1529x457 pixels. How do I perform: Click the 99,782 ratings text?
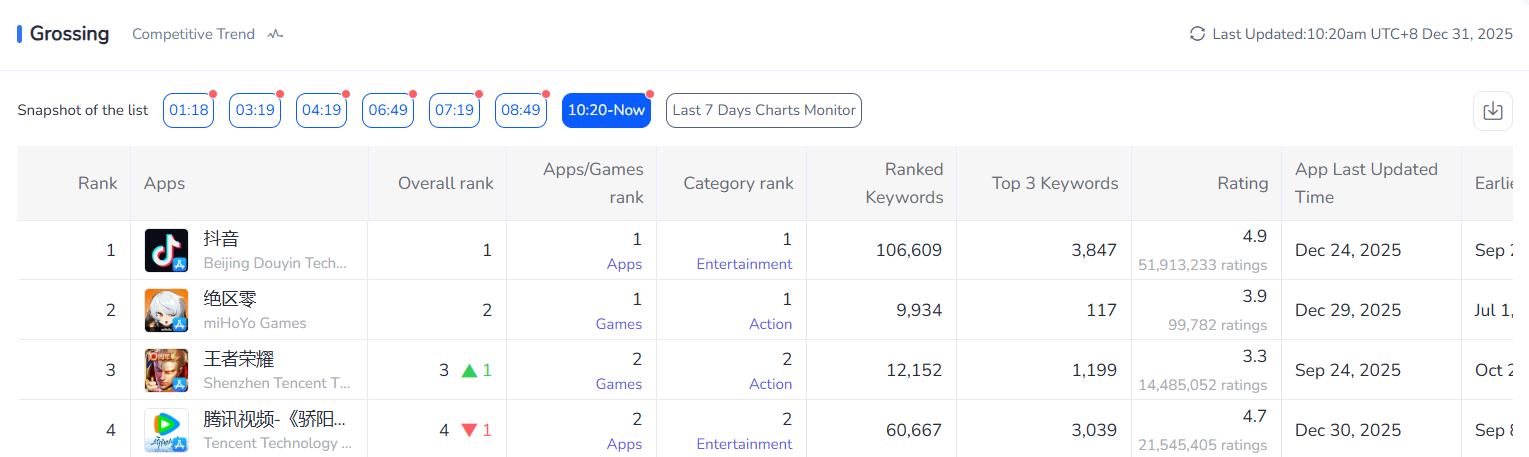[1217, 325]
